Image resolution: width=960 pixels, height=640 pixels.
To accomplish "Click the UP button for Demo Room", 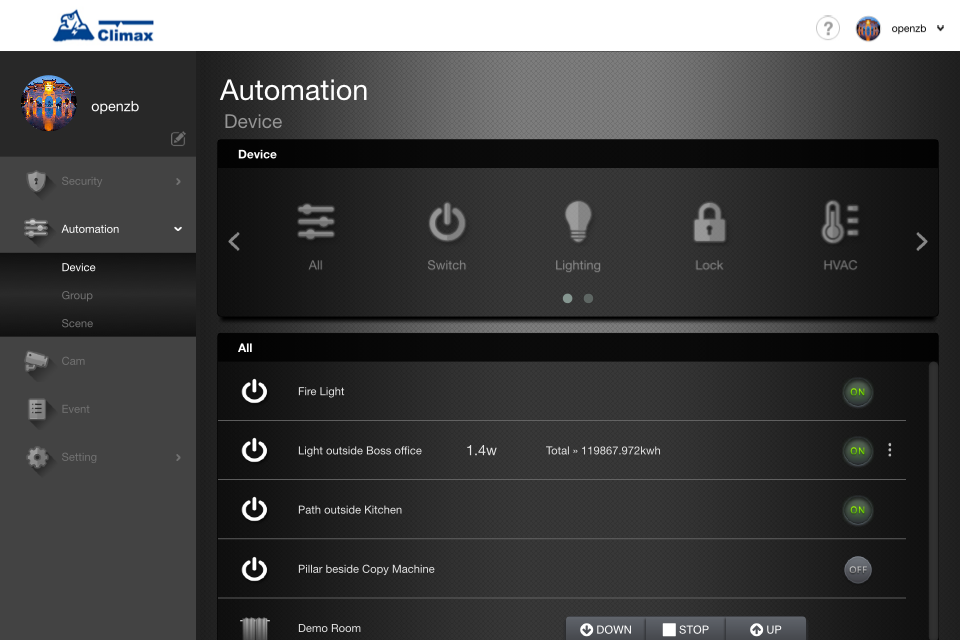I will [x=766, y=629].
